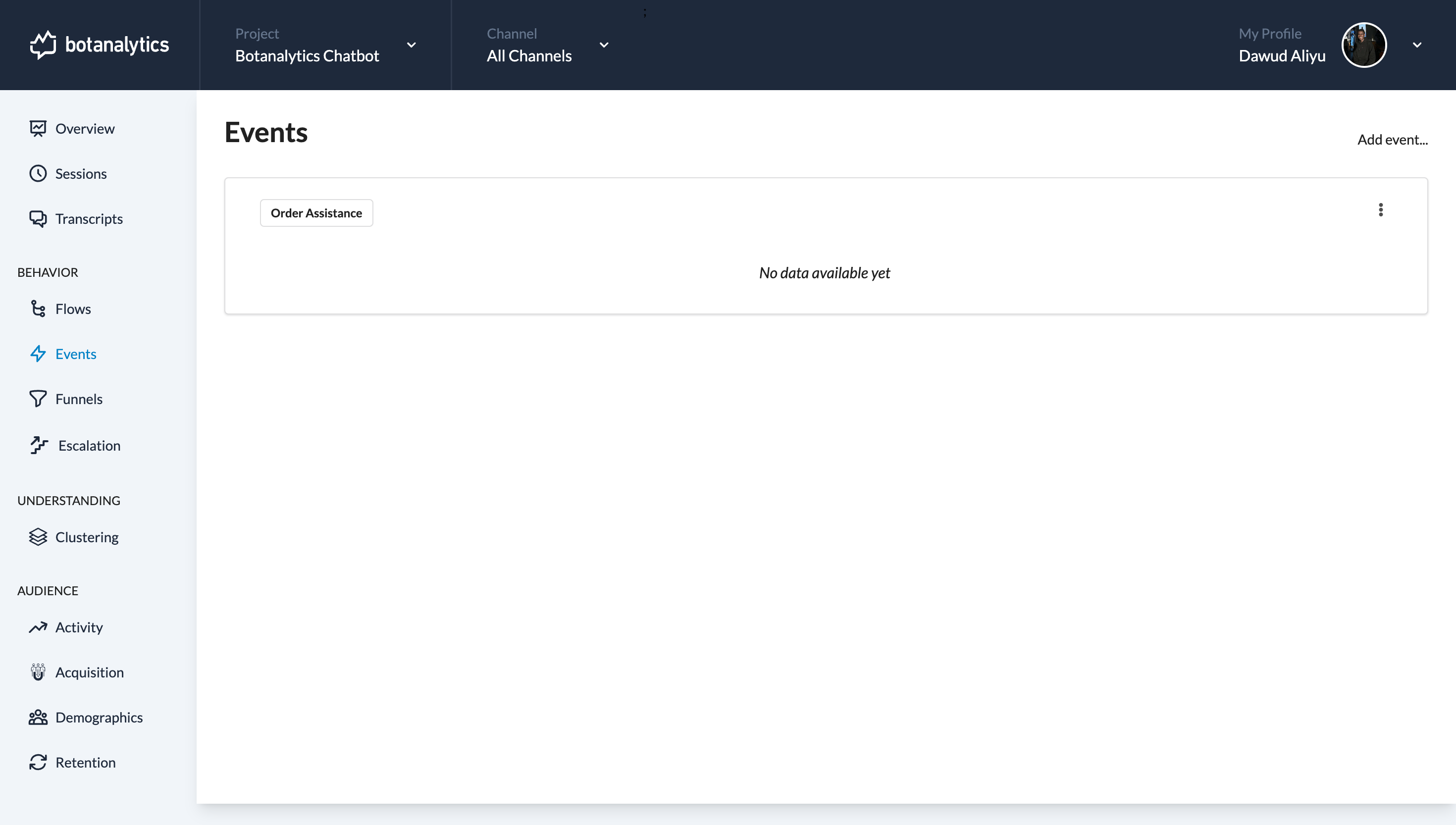
Task: Navigate to Demographics under Audience
Action: tap(99, 717)
